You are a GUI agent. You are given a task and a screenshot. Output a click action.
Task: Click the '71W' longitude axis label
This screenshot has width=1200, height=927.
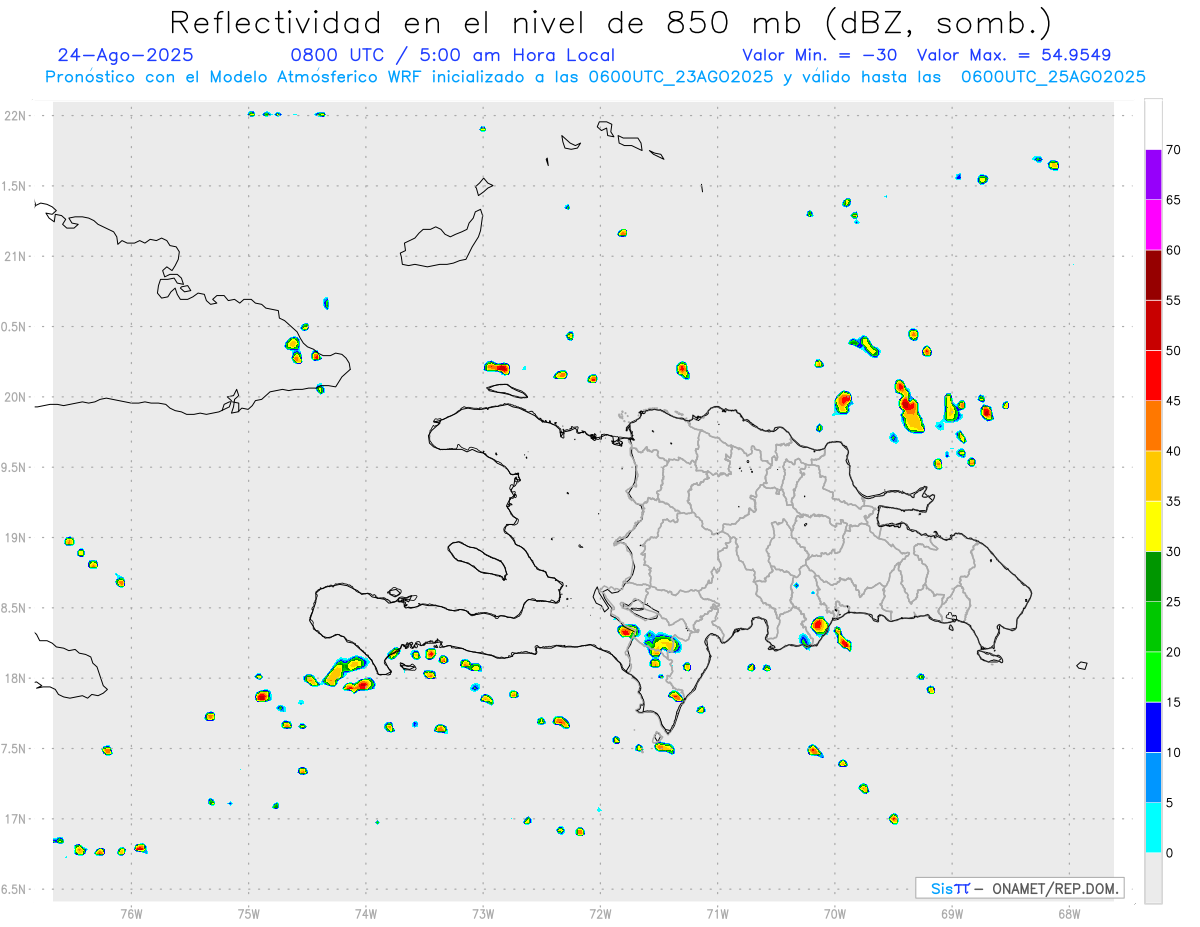717,912
